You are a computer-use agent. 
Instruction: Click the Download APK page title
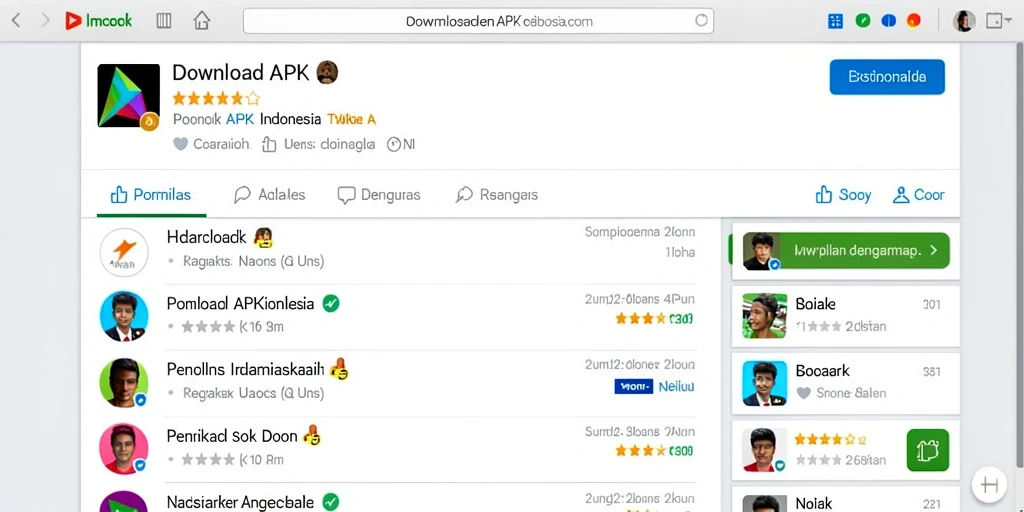(240, 72)
